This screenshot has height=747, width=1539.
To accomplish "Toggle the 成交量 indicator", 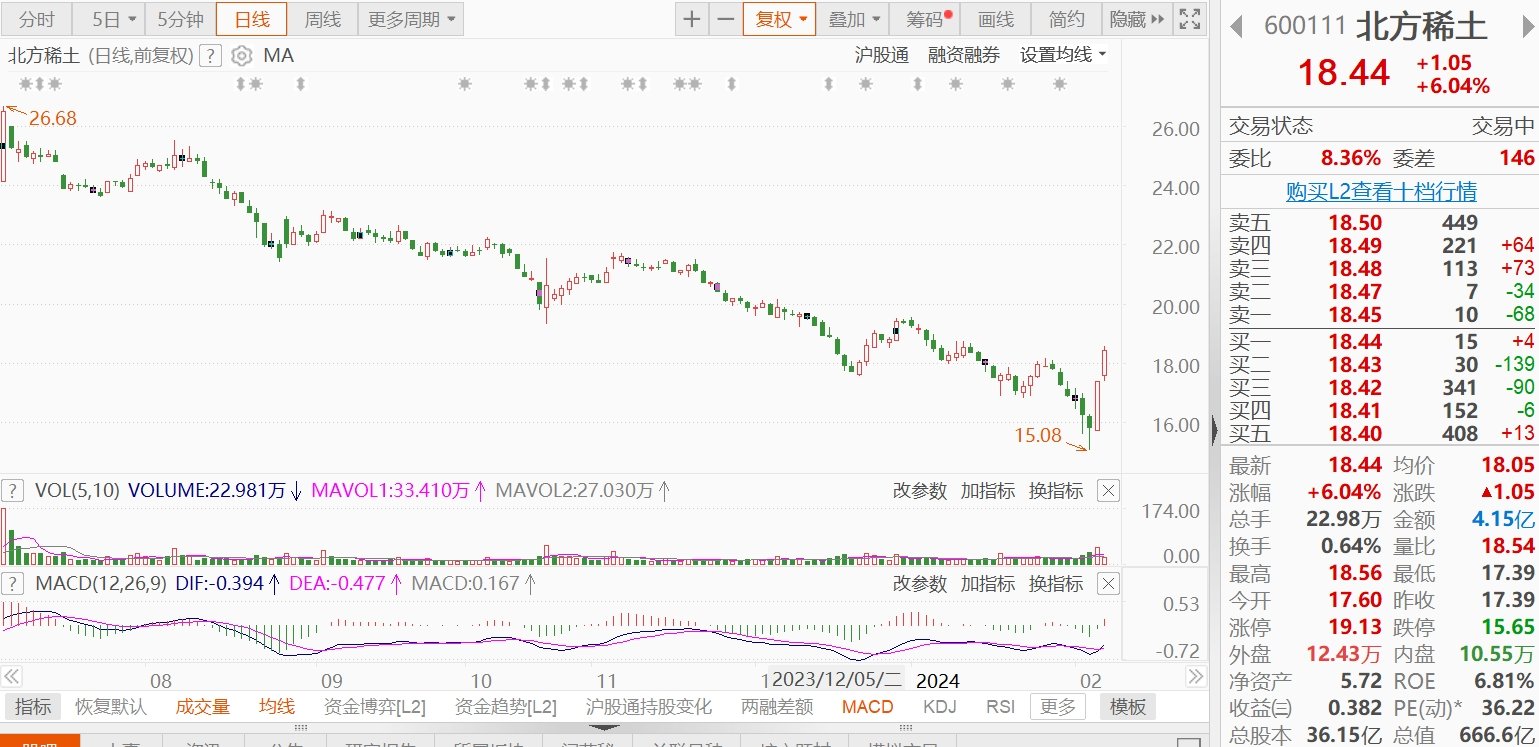I will tap(203, 707).
